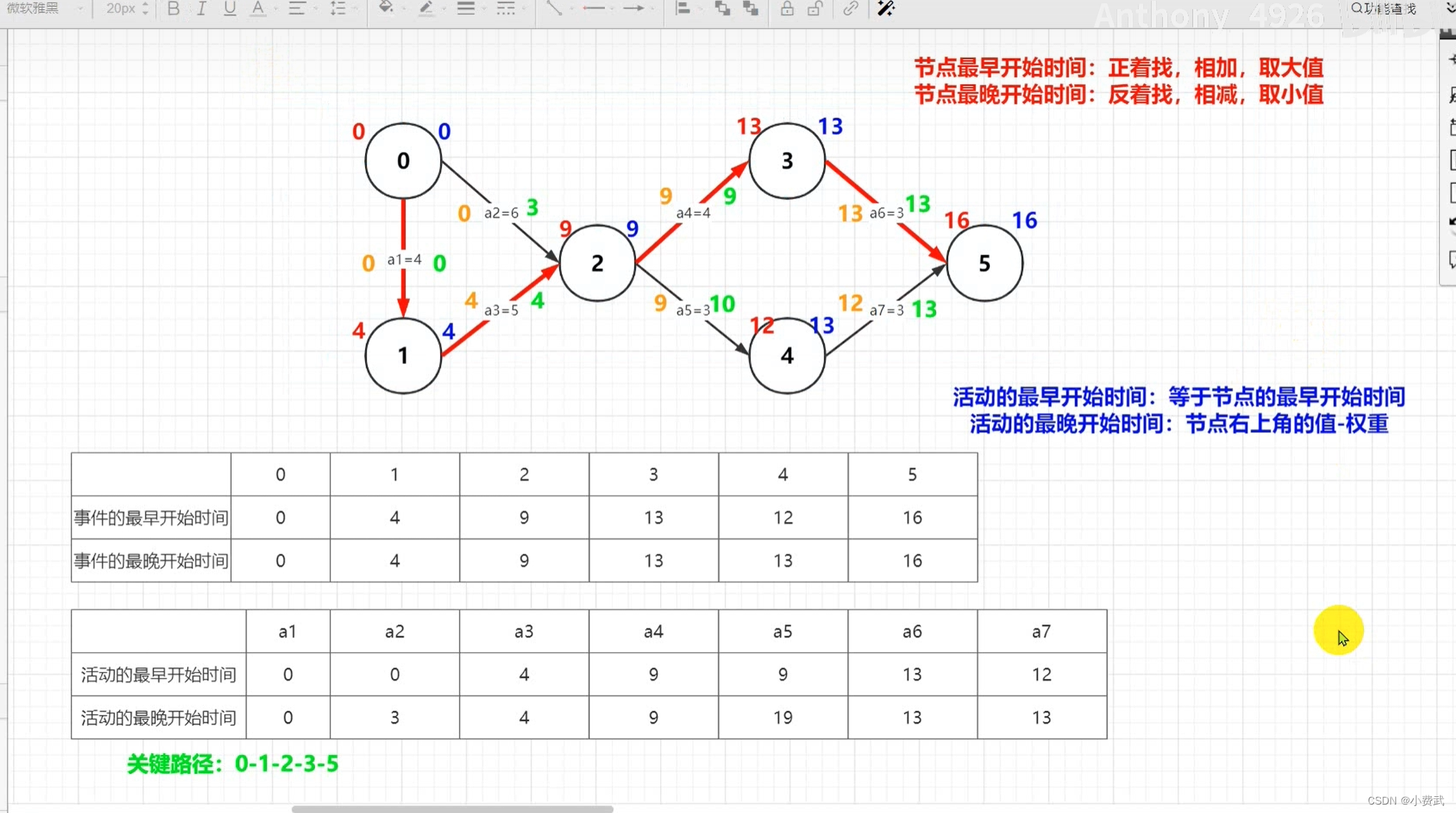This screenshot has height=813, width=1456.
Task: Lock the selected shape
Action: (x=787, y=8)
